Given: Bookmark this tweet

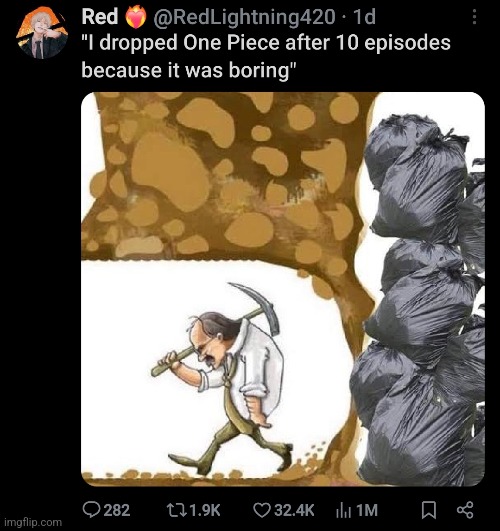Looking at the screenshot, I should [429, 510].
